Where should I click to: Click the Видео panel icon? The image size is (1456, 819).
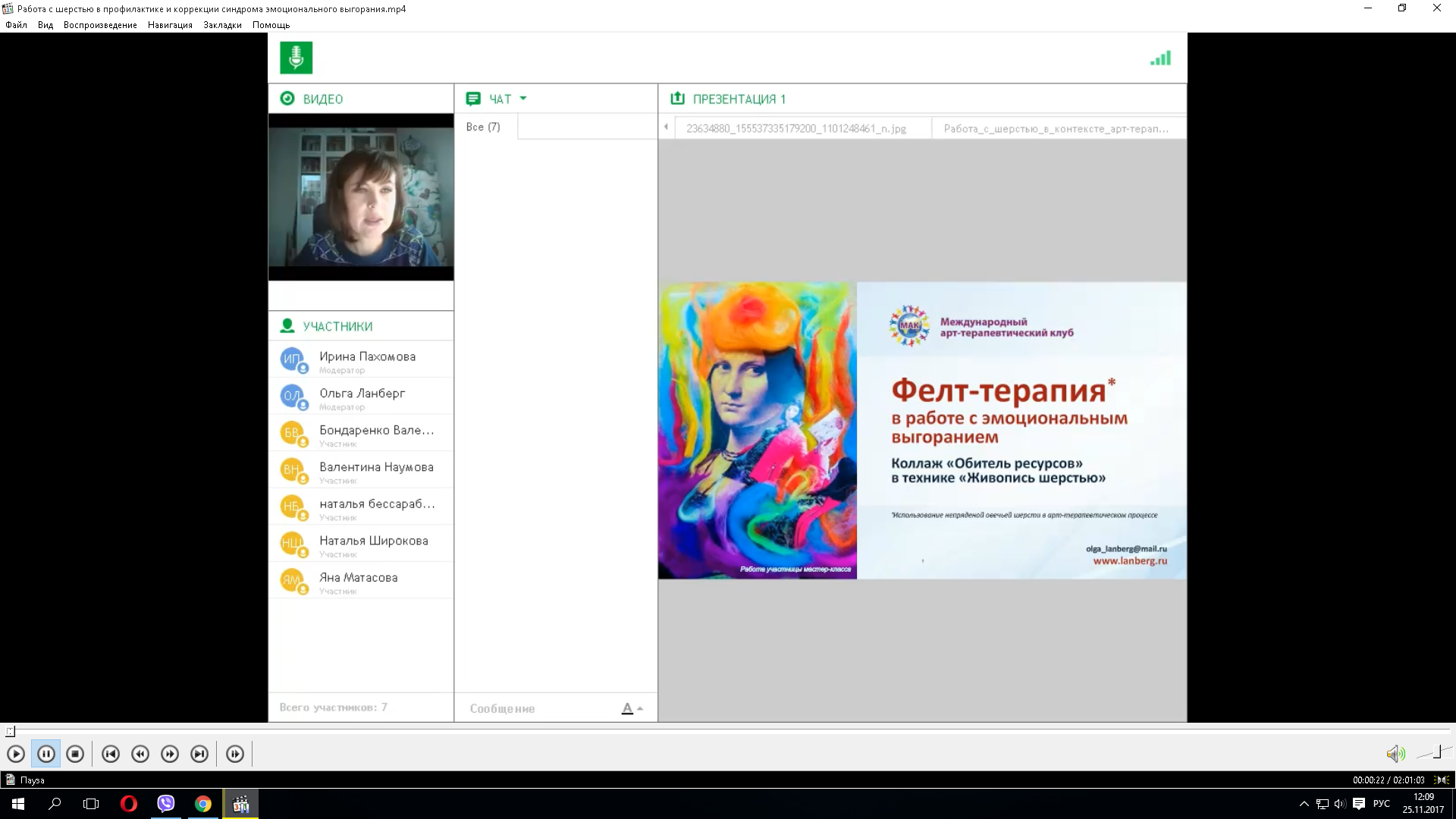click(287, 99)
